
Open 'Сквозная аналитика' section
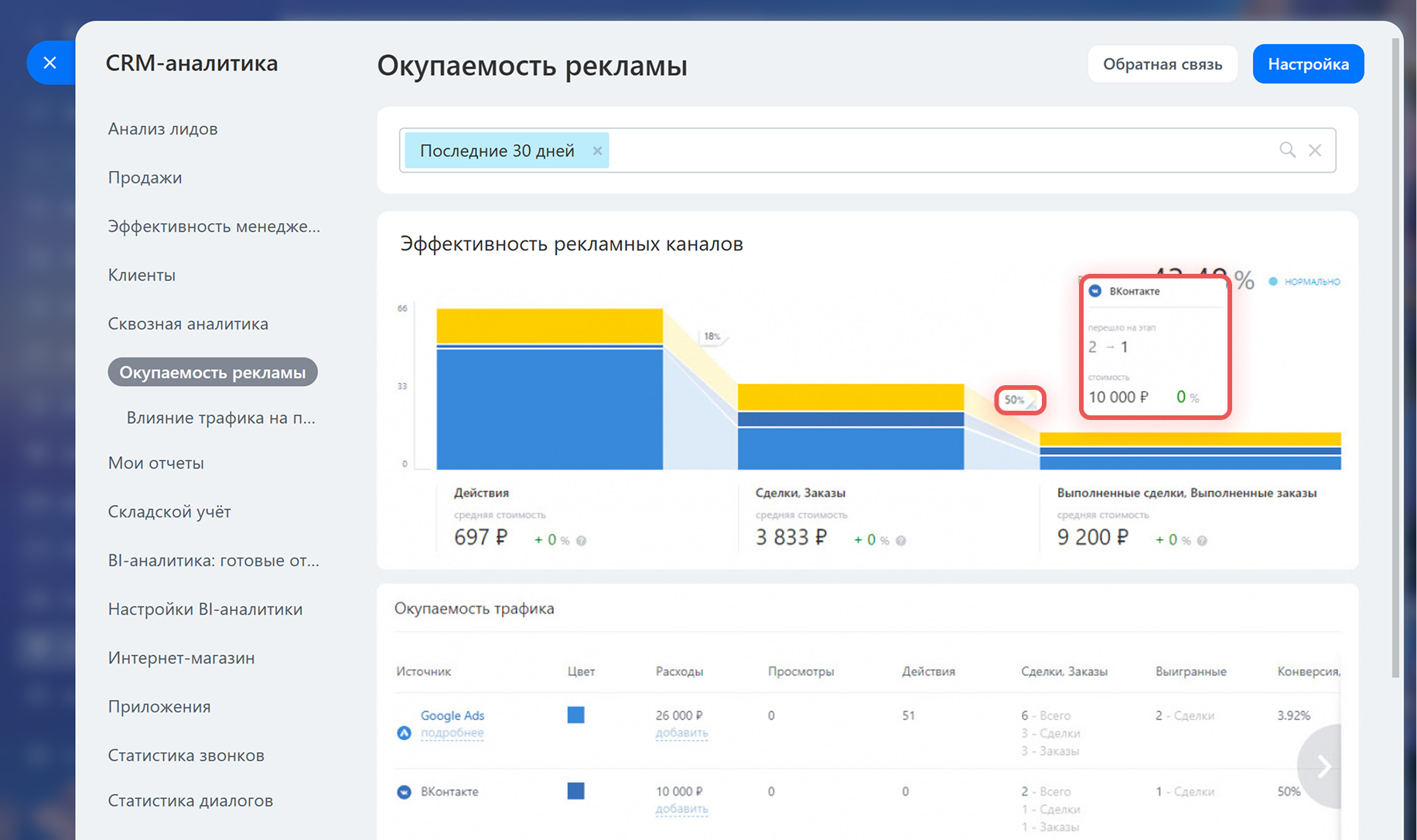click(188, 324)
